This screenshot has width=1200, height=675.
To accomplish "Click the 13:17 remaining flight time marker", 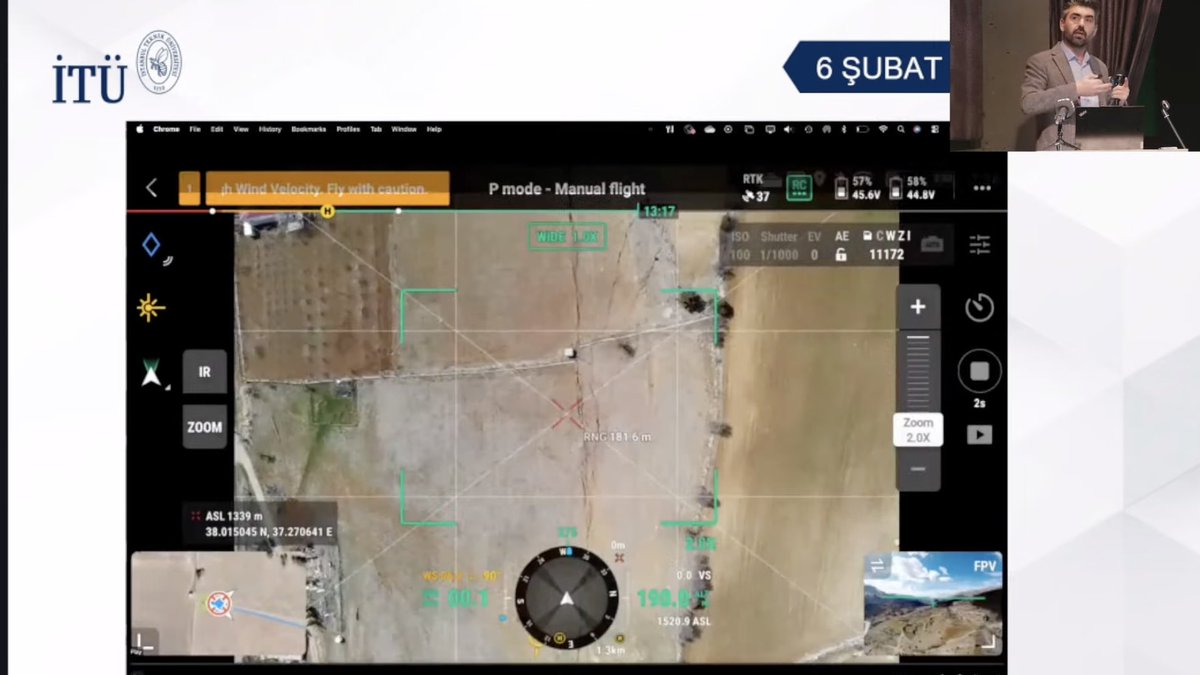I will coord(658,212).
